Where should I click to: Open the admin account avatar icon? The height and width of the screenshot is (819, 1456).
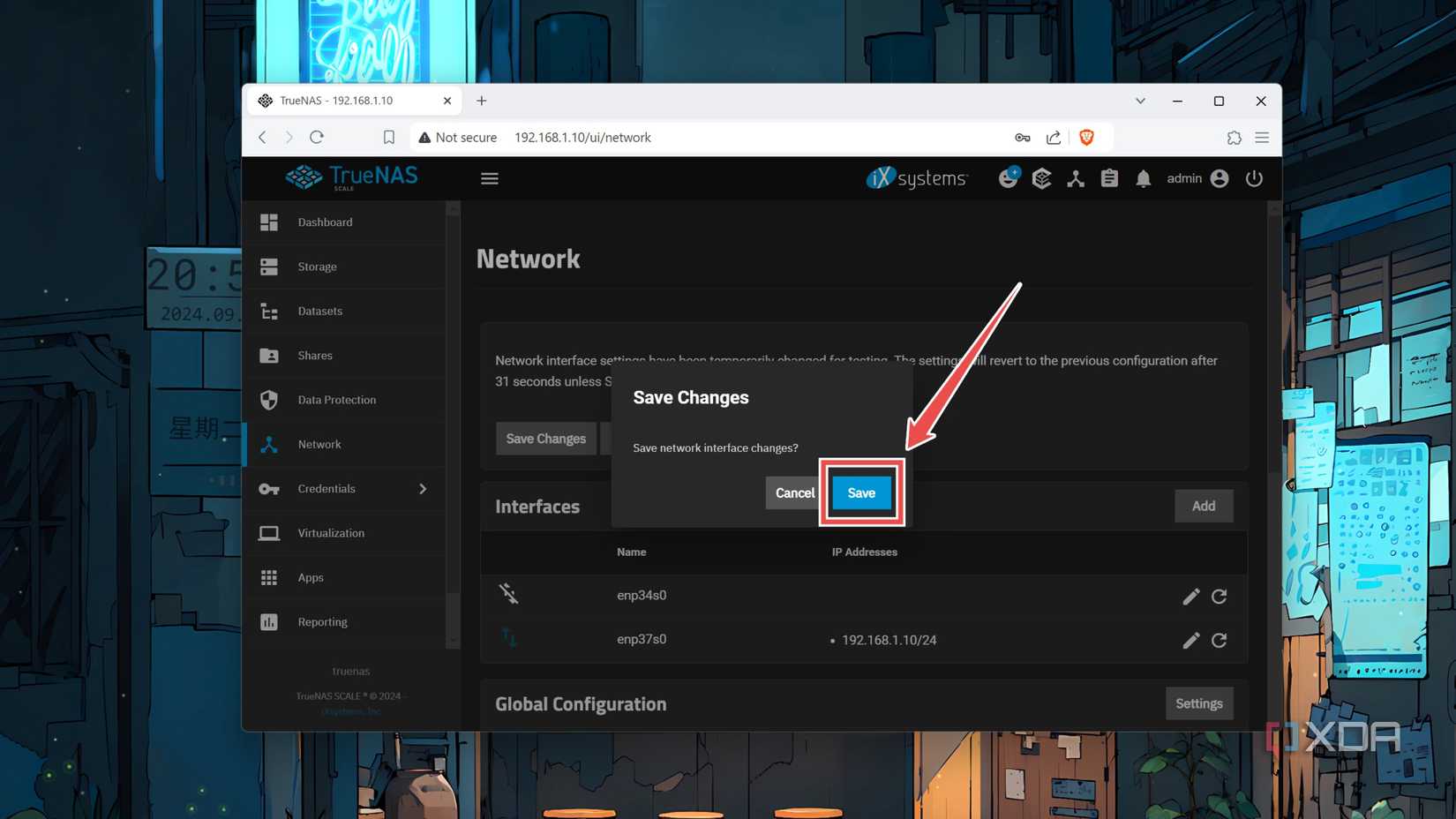click(1220, 178)
